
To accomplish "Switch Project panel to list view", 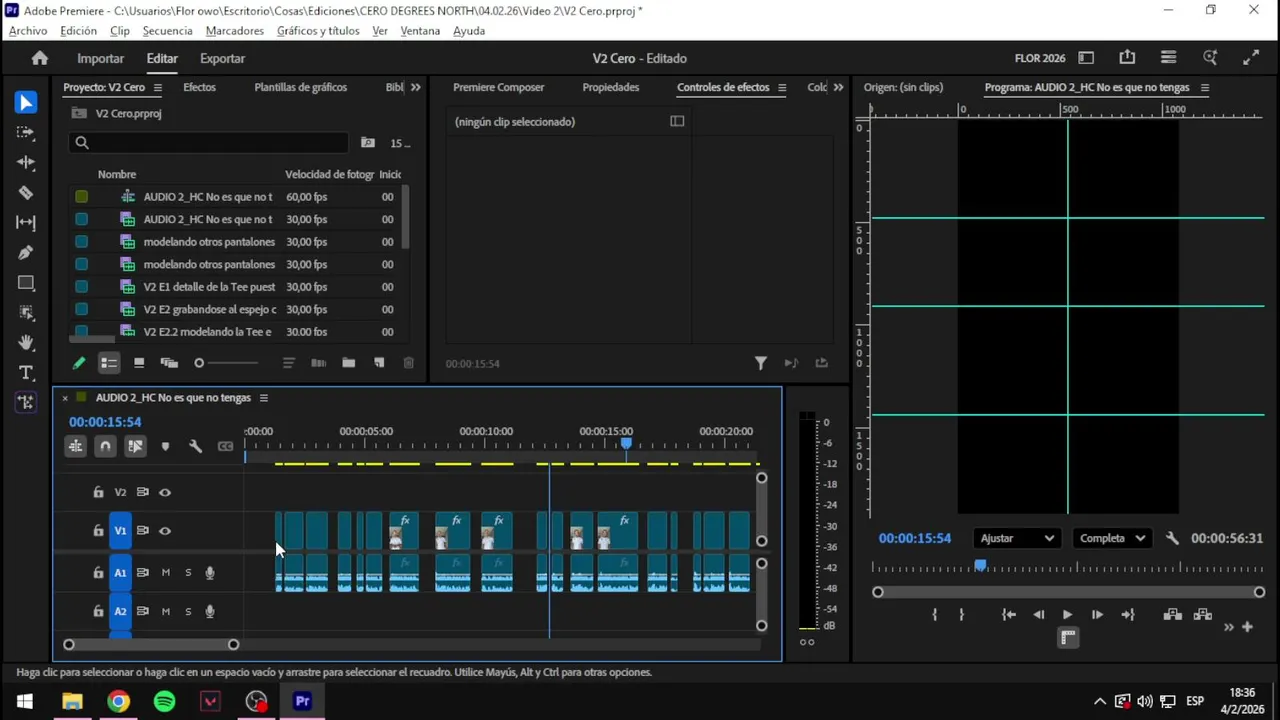I will [109, 363].
